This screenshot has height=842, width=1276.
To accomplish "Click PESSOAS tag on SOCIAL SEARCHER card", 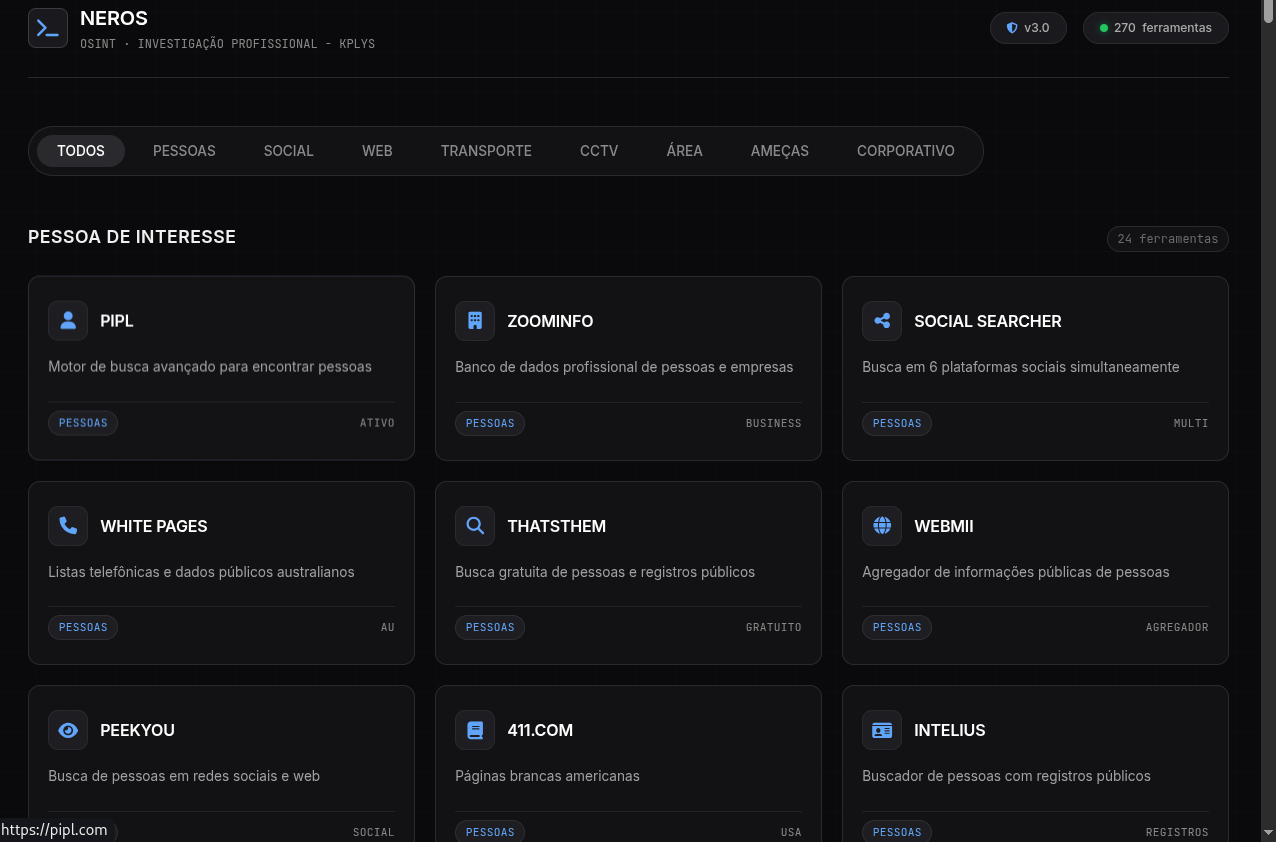I will [897, 423].
